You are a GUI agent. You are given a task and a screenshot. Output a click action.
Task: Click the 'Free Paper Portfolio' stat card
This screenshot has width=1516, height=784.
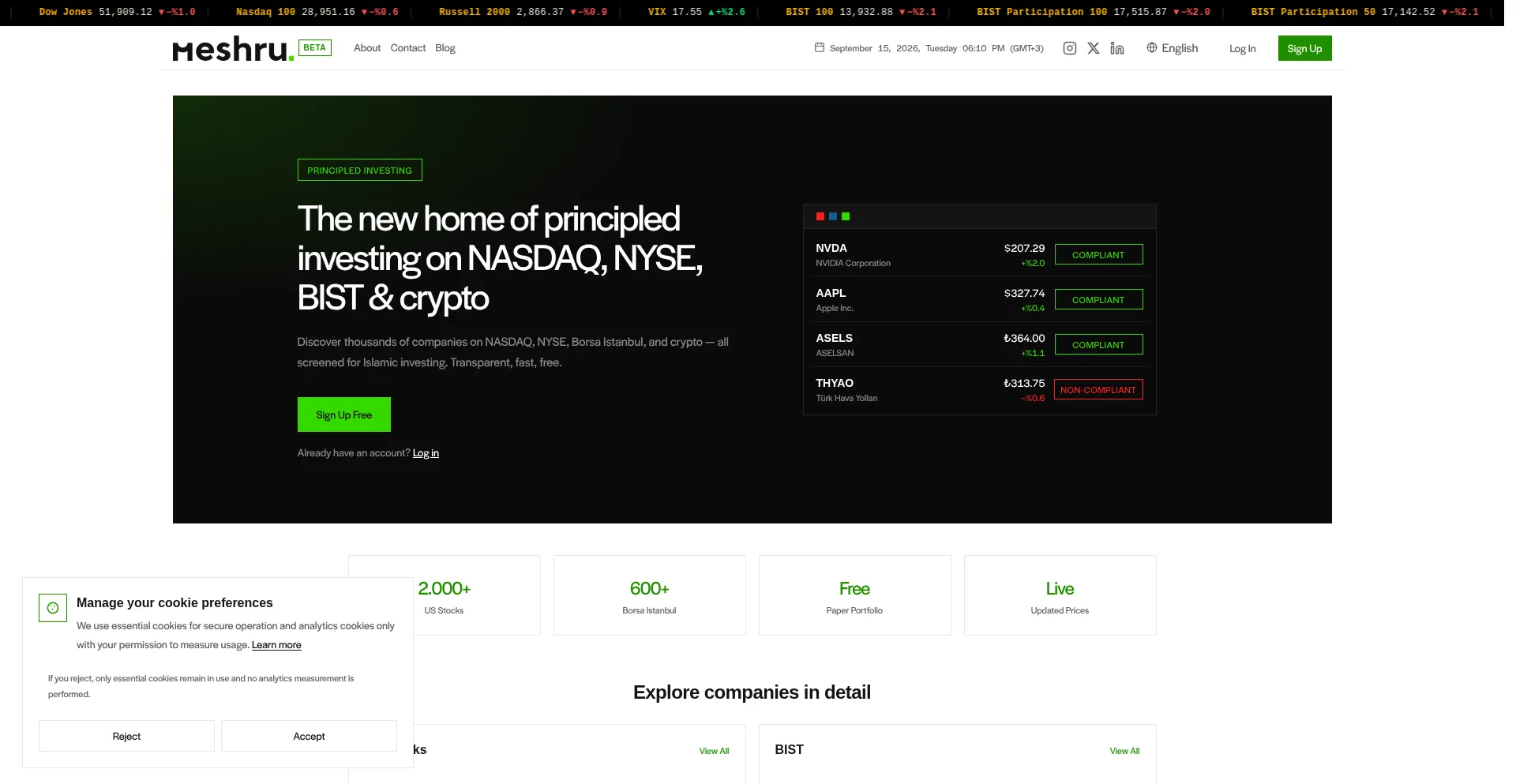[855, 595]
